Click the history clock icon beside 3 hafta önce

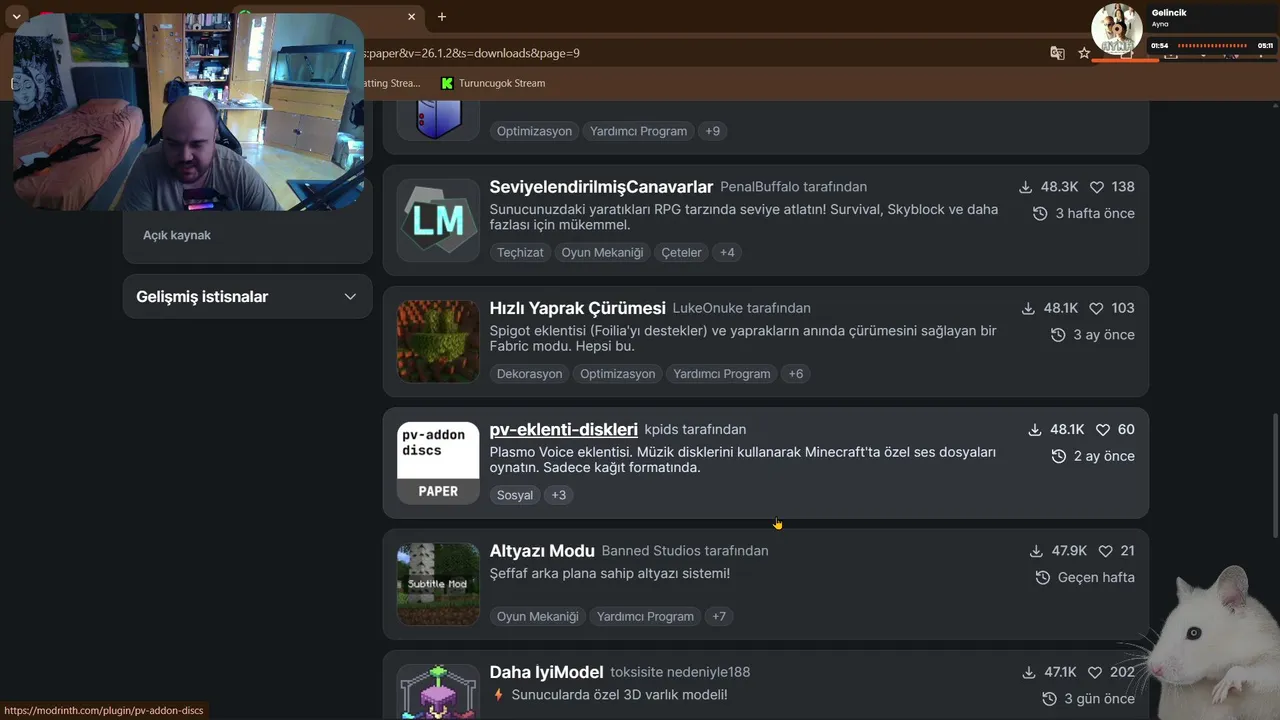point(1040,214)
